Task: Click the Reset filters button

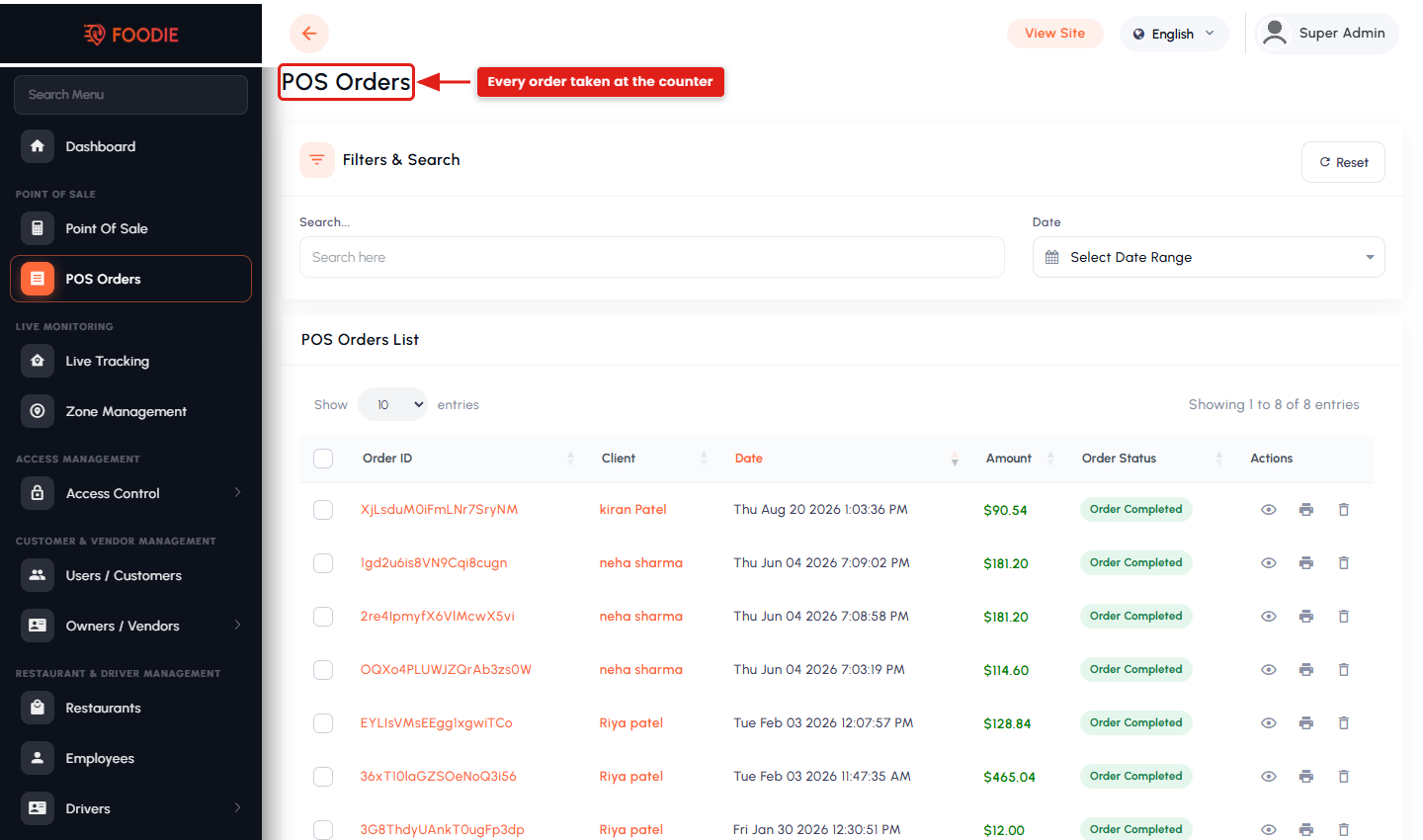Action: (1343, 162)
